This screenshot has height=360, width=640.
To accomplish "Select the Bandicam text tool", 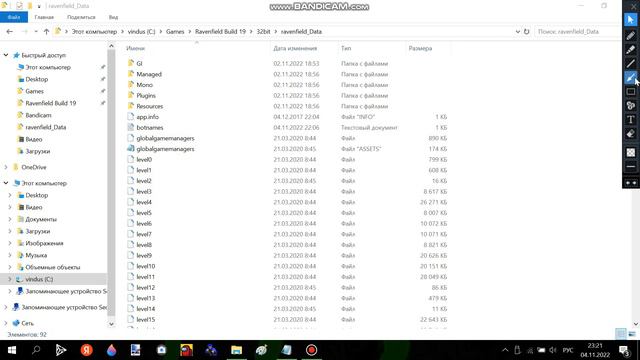I will pyautogui.click(x=631, y=120).
